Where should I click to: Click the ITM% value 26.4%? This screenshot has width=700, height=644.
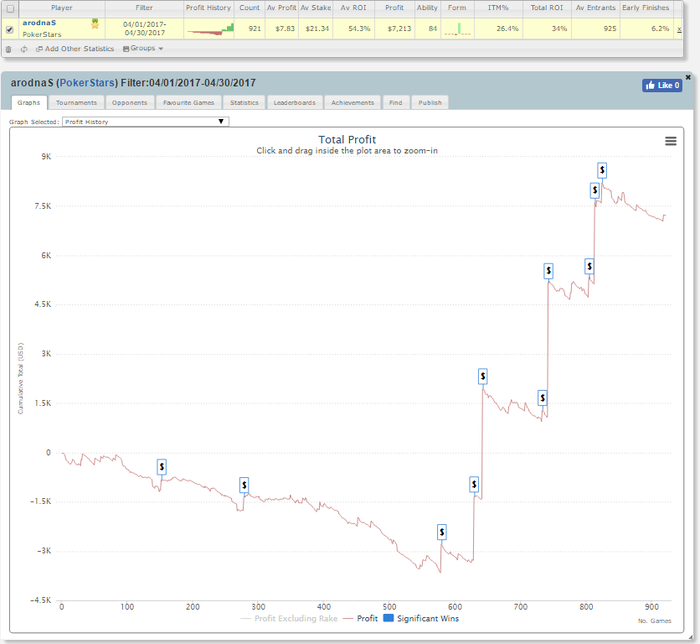[x=508, y=29]
